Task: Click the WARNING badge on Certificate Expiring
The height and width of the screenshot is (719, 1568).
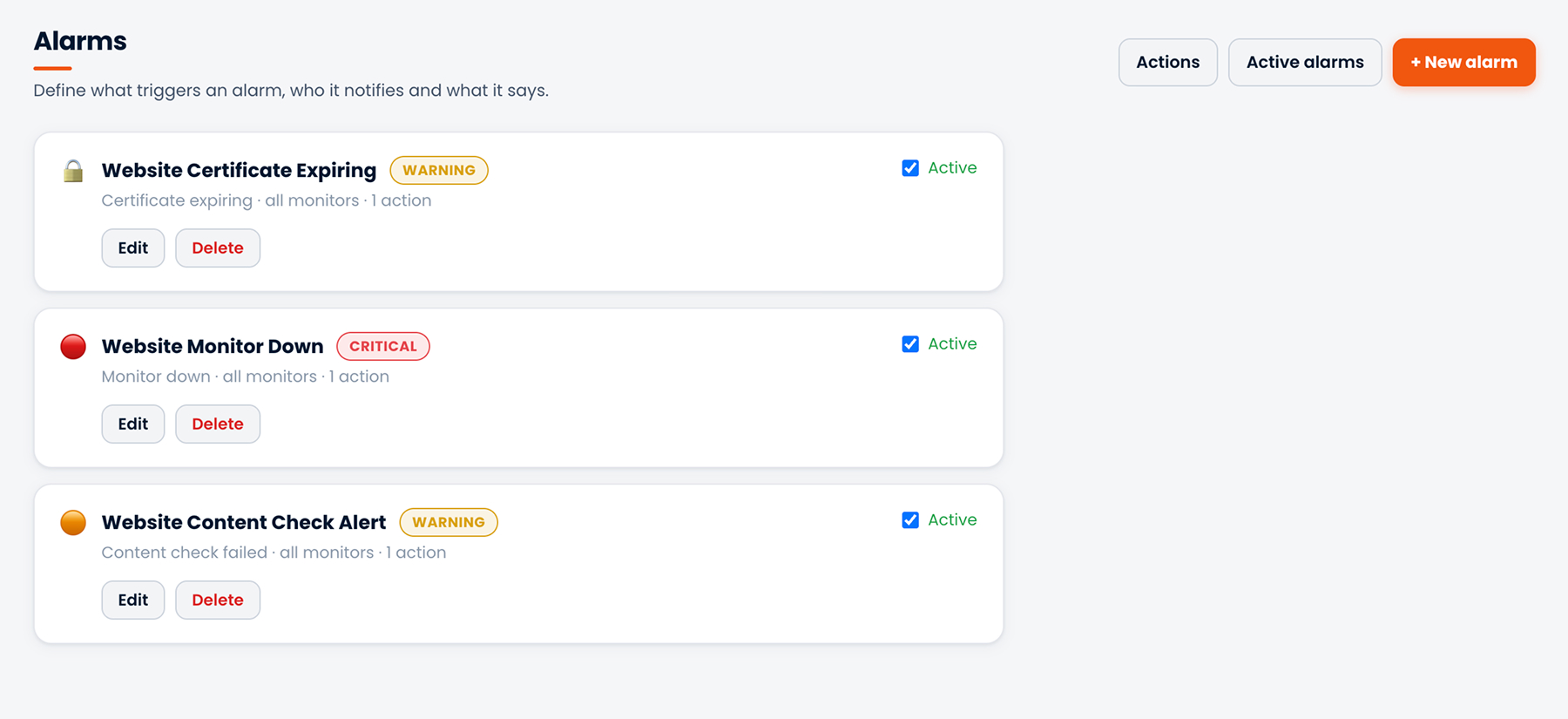Action: 439,170
